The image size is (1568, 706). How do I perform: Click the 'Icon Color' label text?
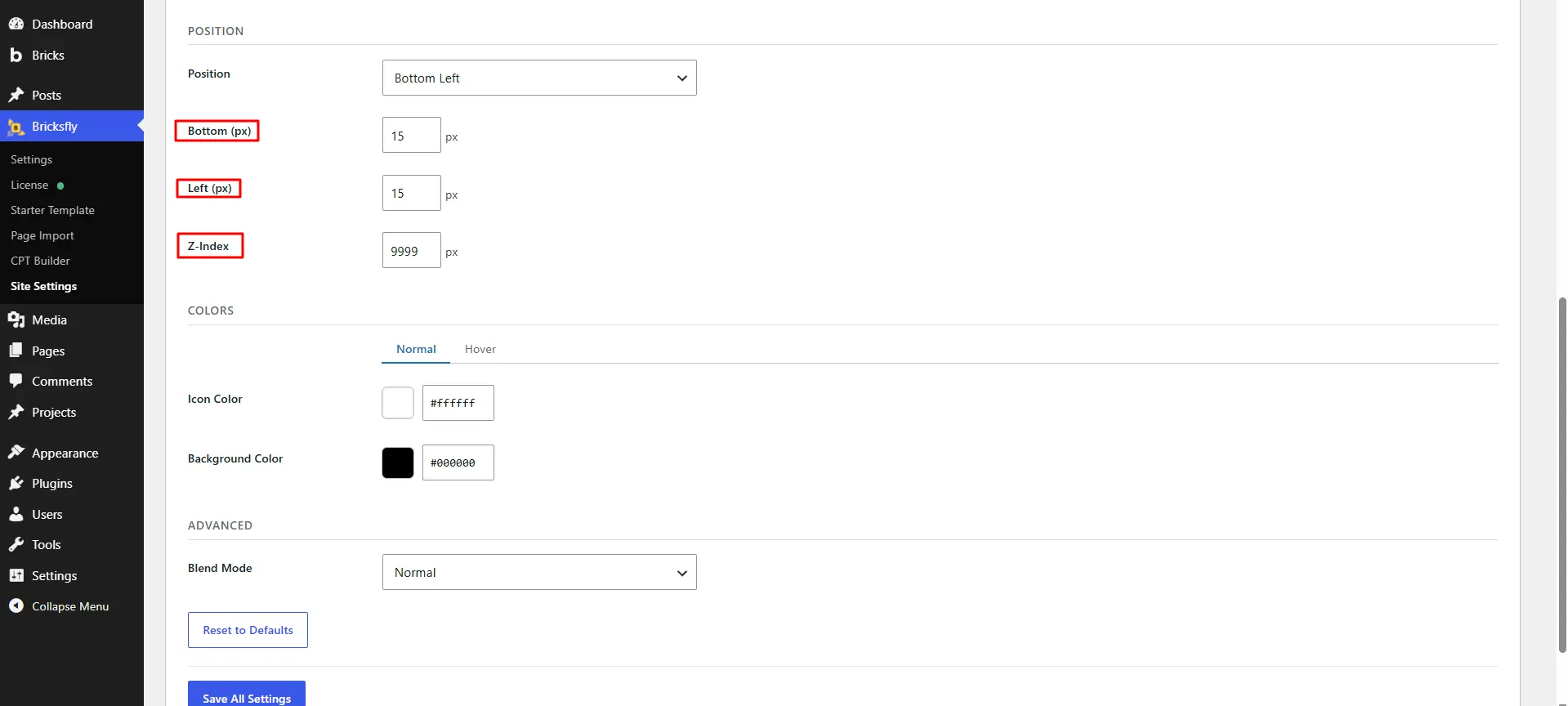pyautogui.click(x=215, y=399)
